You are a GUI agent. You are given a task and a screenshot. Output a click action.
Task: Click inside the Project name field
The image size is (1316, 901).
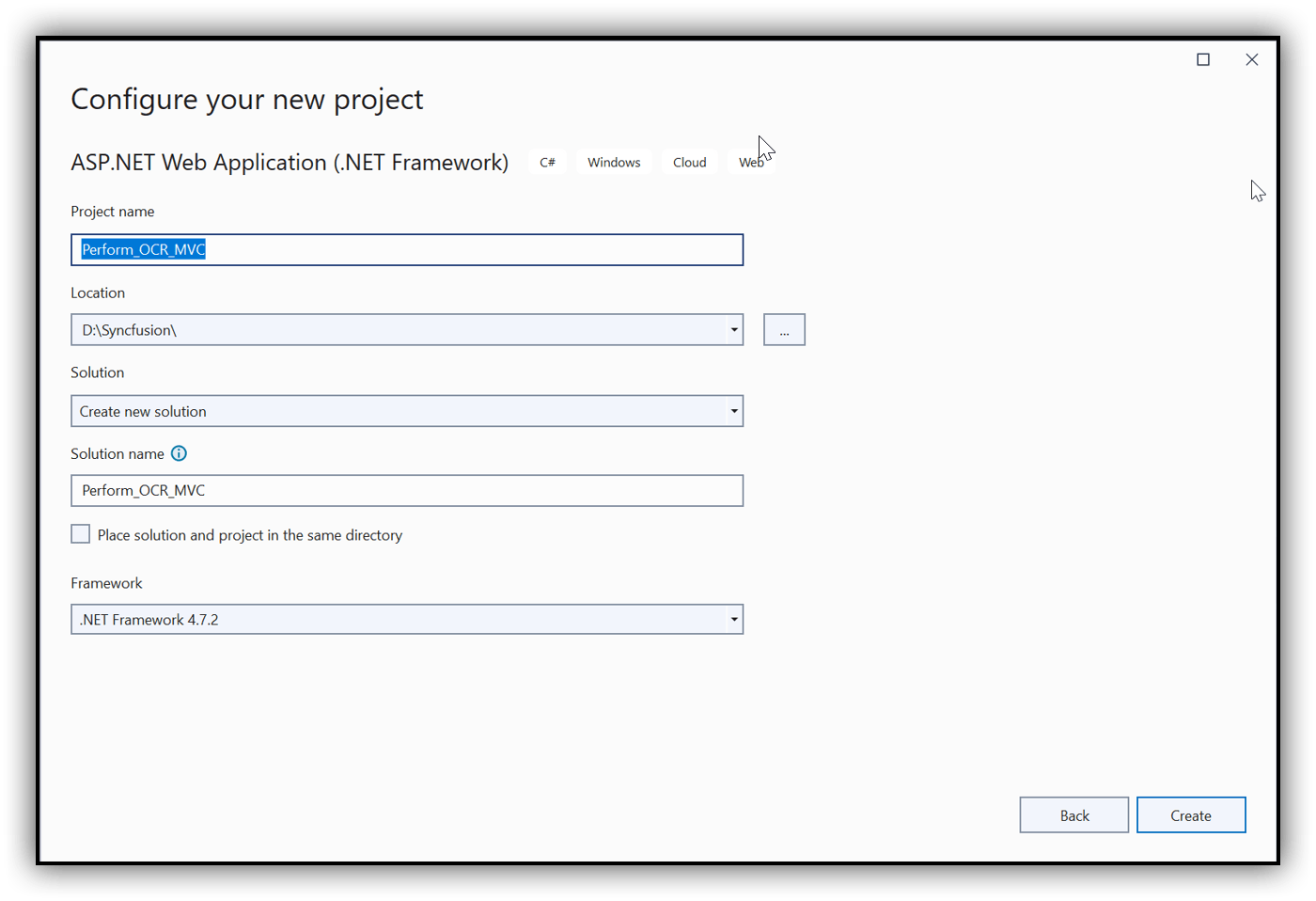[x=407, y=249]
